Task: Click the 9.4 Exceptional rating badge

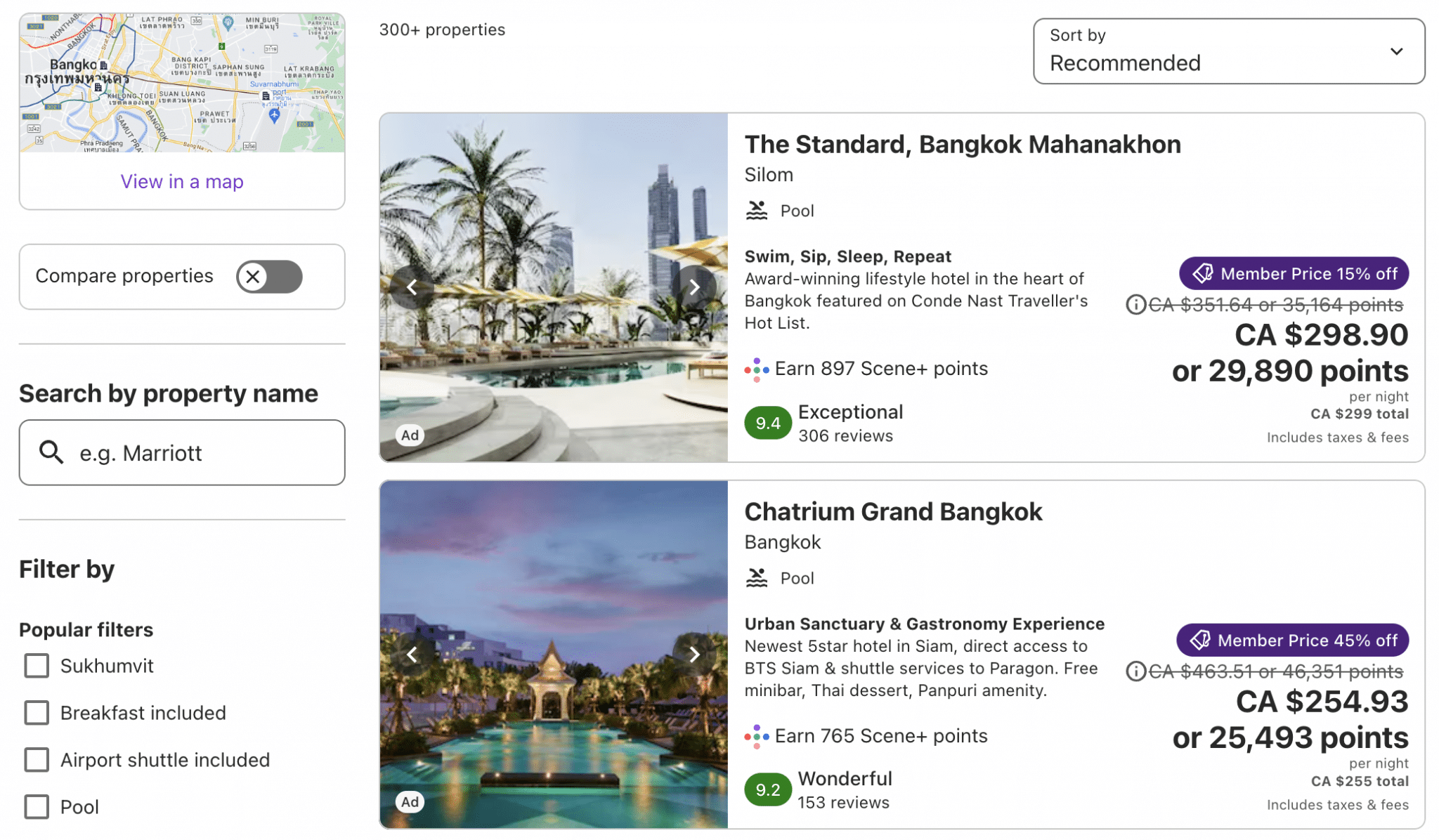Action: [x=767, y=422]
